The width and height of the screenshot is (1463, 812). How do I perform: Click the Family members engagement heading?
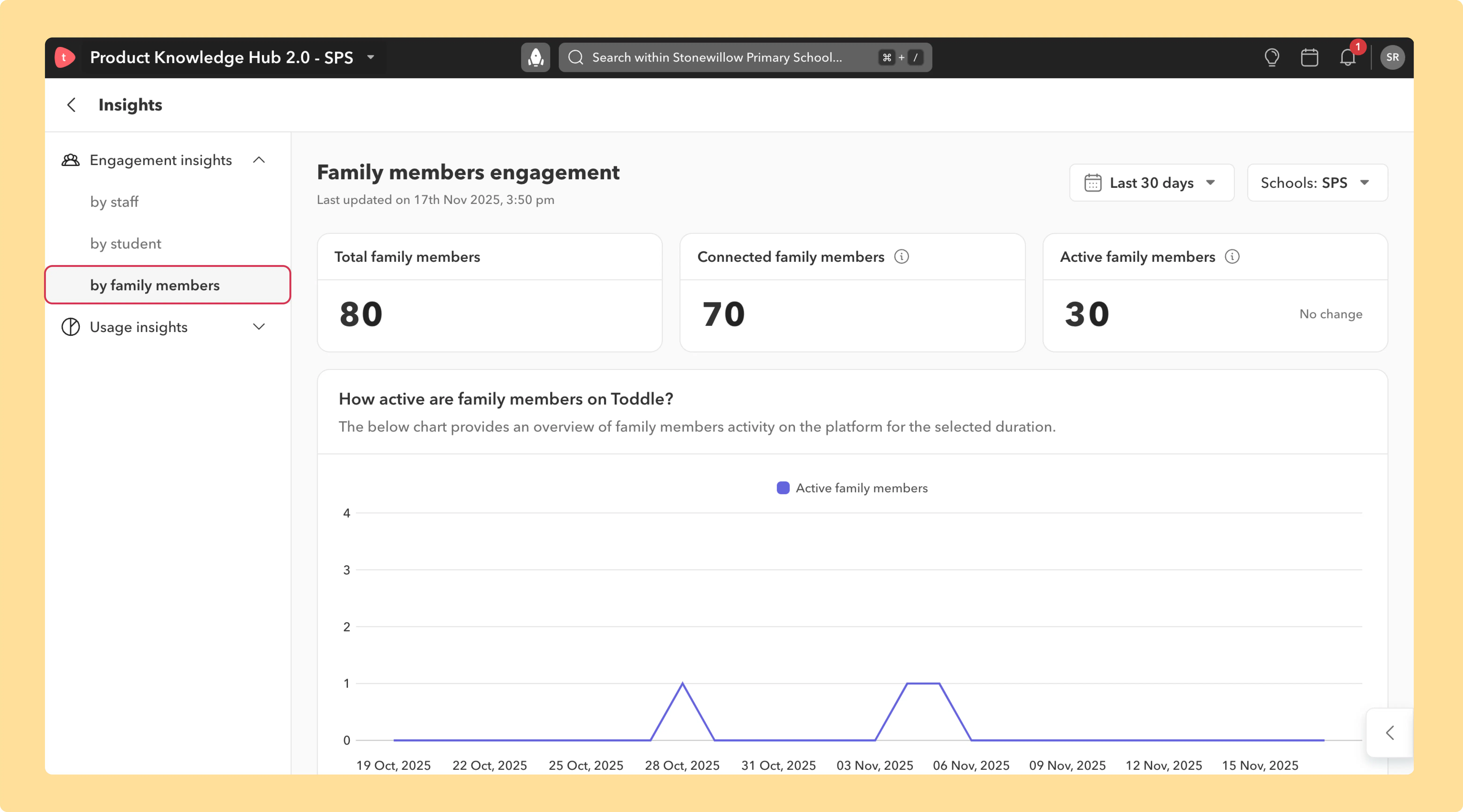coord(468,172)
